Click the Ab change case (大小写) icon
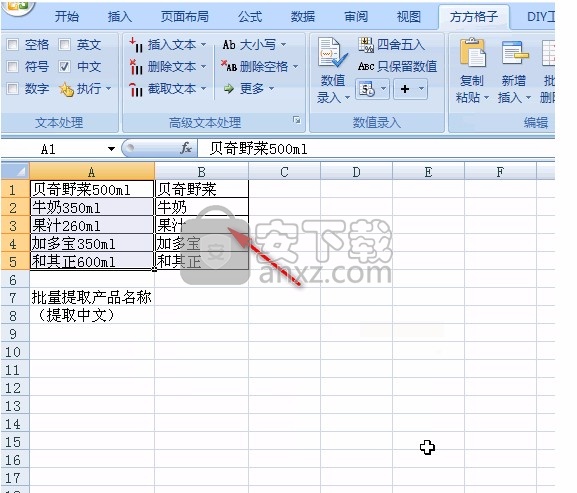The width and height of the screenshot is (577, 493). [229, 45]
